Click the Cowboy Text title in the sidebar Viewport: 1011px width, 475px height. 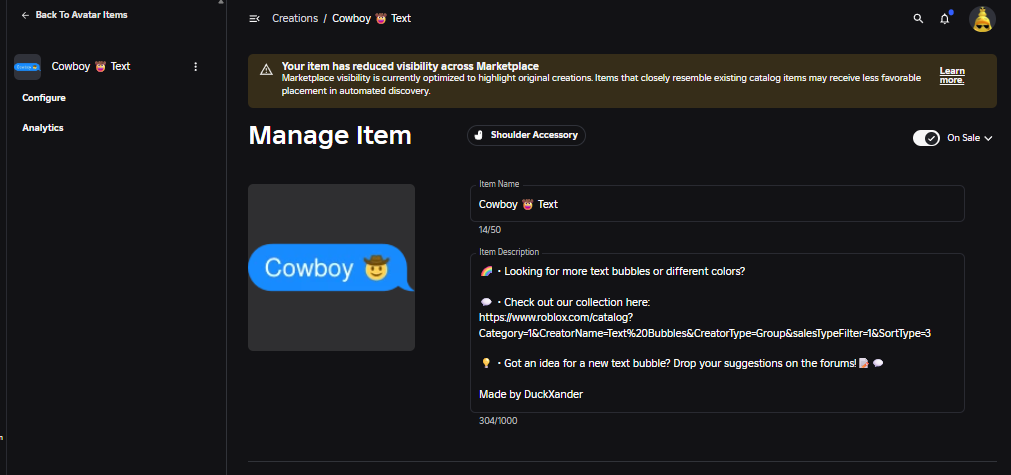pos(91,66)
